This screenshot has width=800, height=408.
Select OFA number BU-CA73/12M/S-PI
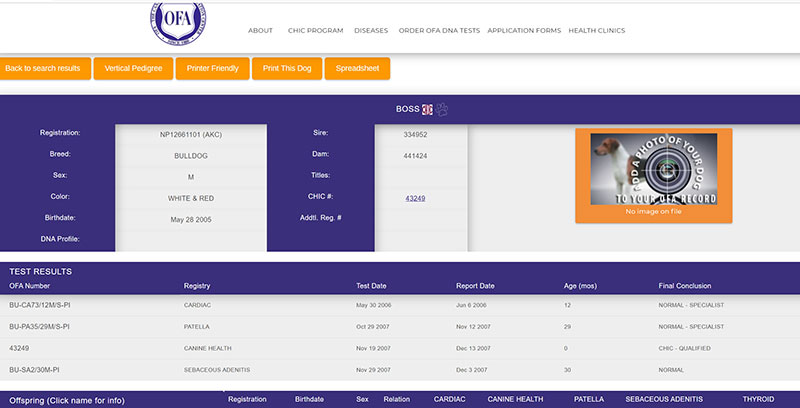[39, 305]
